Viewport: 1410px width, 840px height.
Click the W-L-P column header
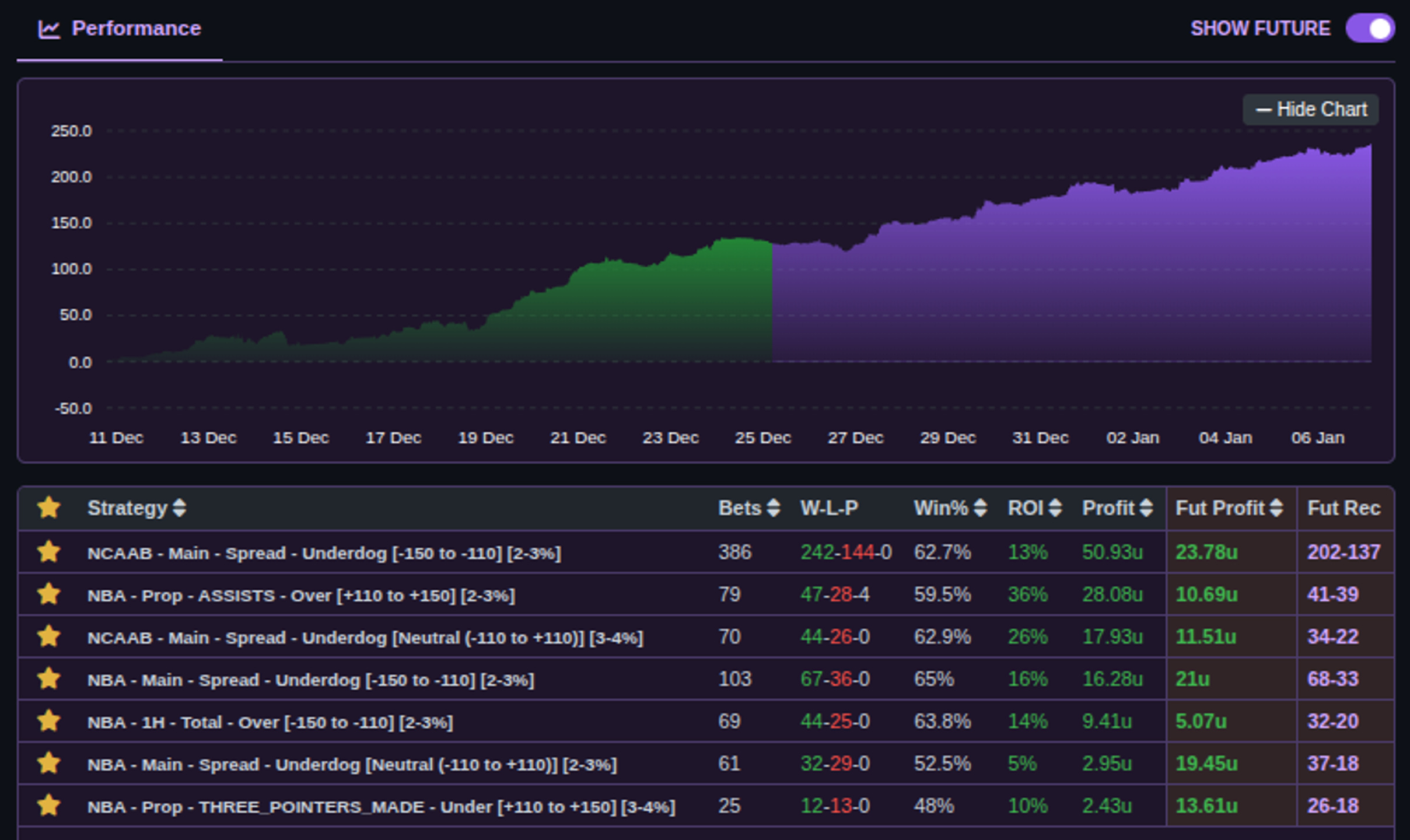click(x=829, y=508)
